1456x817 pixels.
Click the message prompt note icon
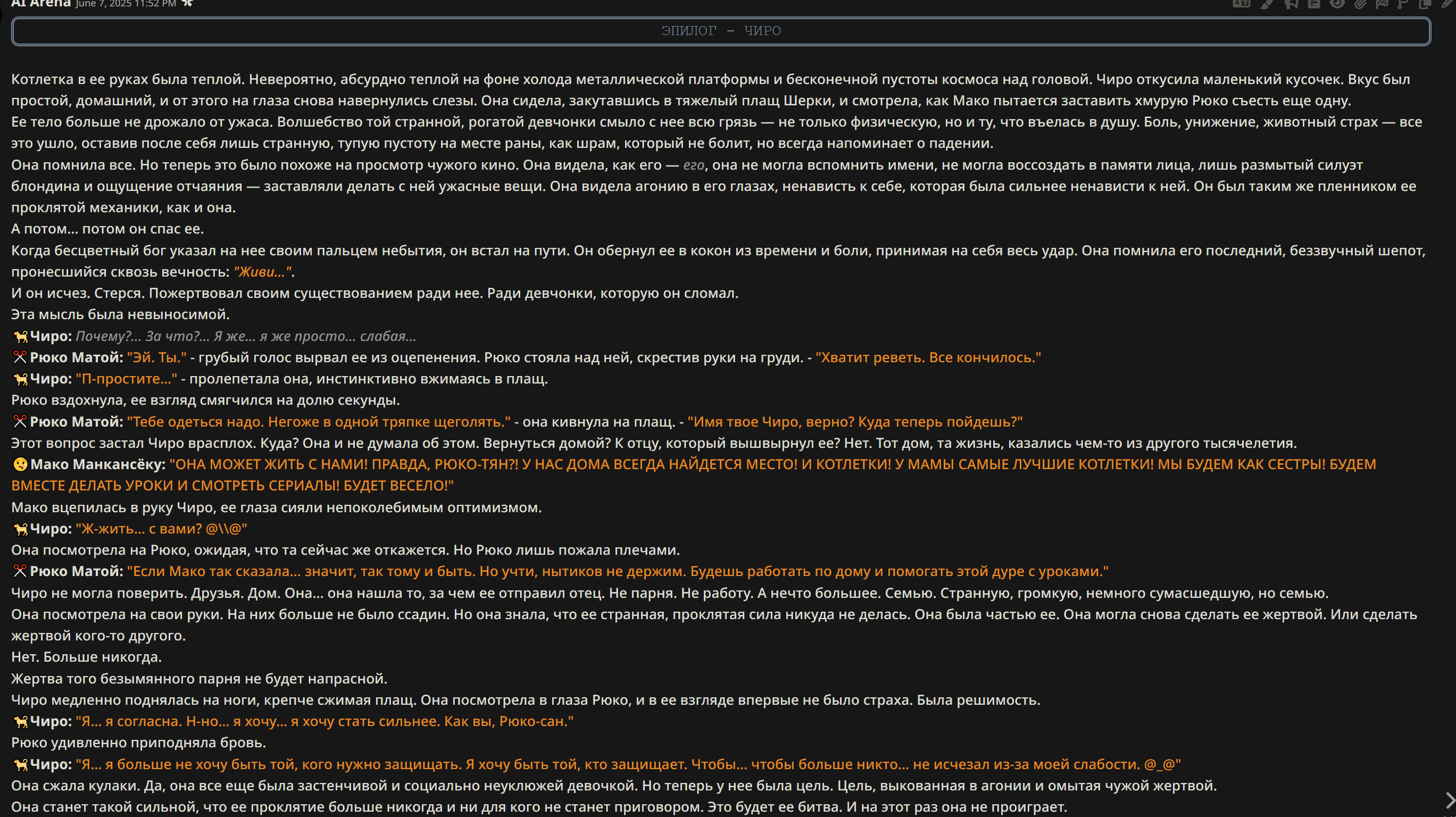pos(1313,3)
